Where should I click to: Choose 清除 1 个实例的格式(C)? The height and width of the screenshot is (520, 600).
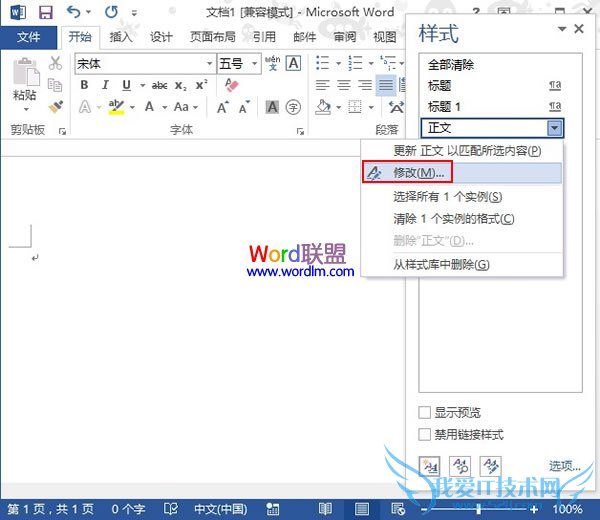click(462, 219)
